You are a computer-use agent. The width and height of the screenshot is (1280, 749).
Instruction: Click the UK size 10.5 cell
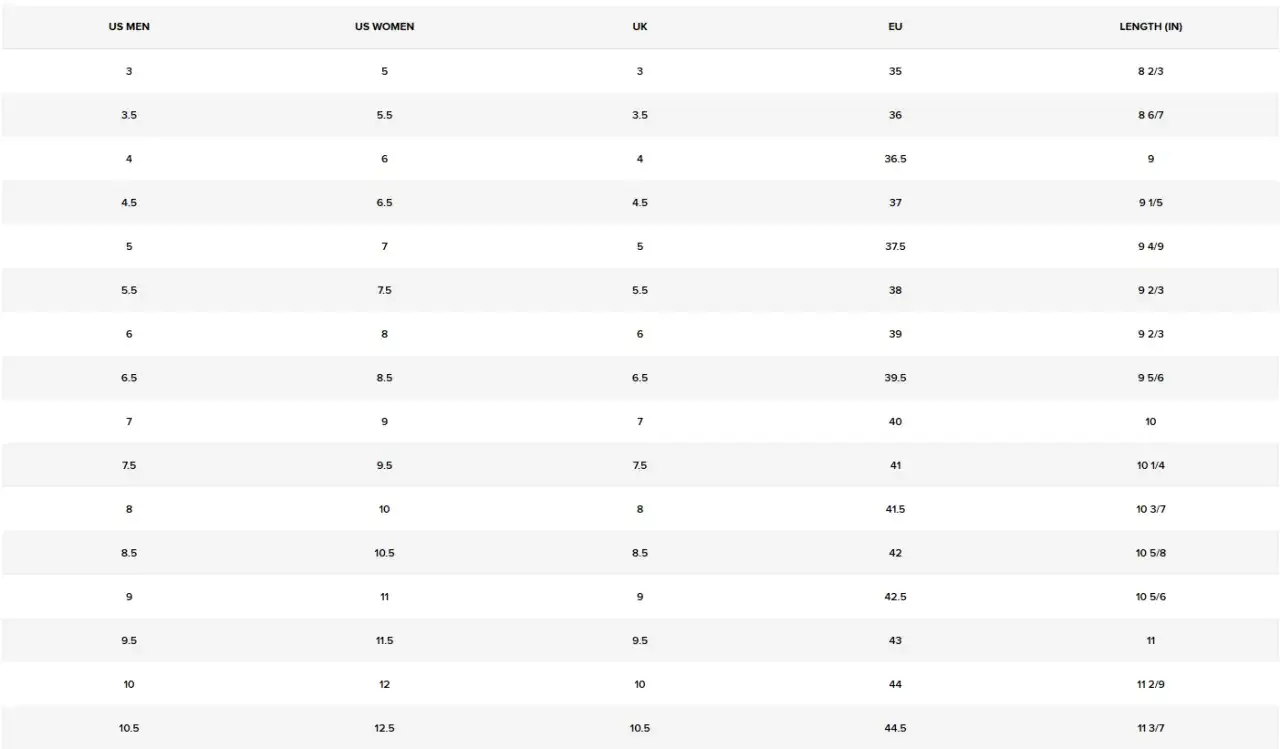(640, 728)
